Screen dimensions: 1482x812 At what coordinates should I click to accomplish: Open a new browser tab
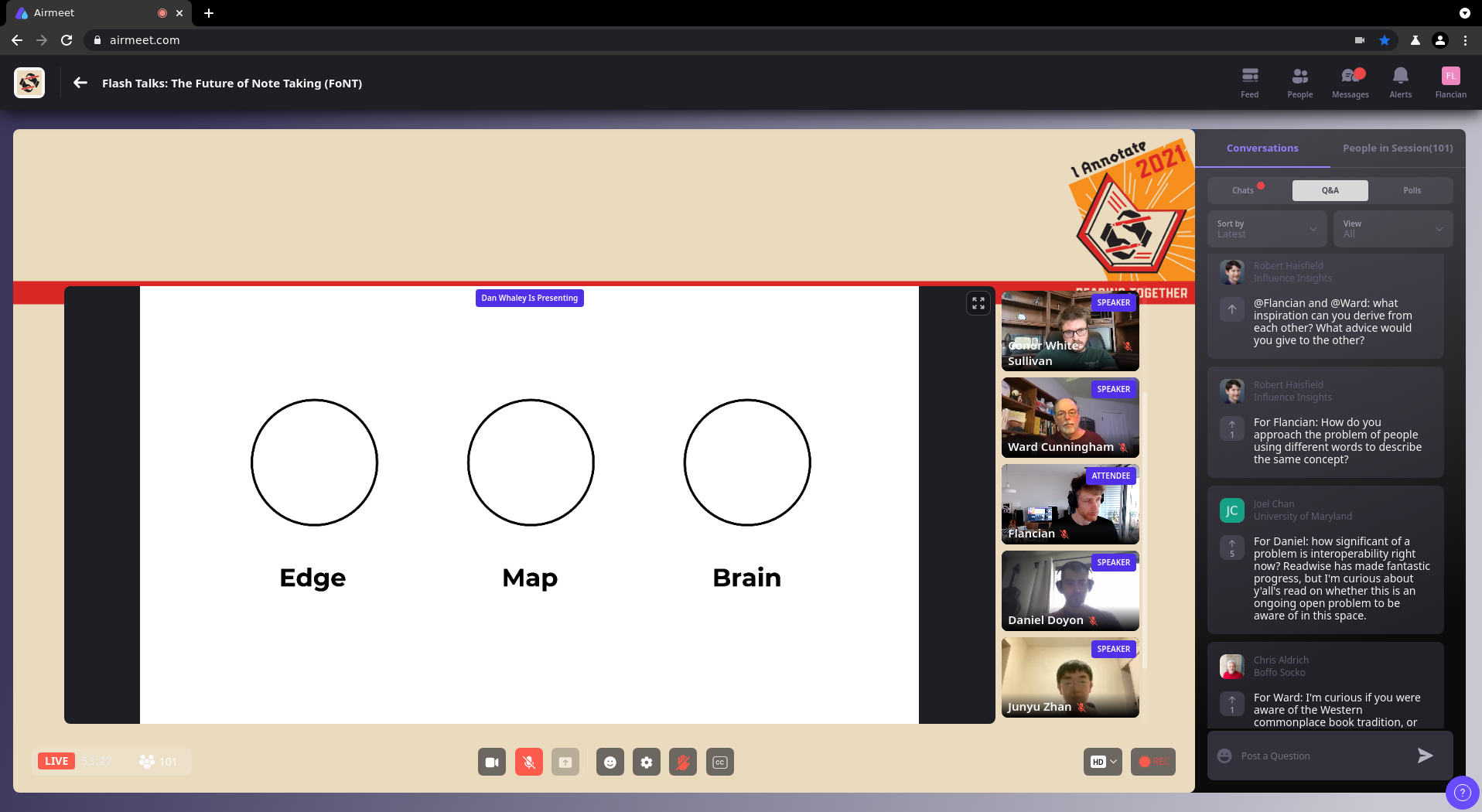(209, 13)
